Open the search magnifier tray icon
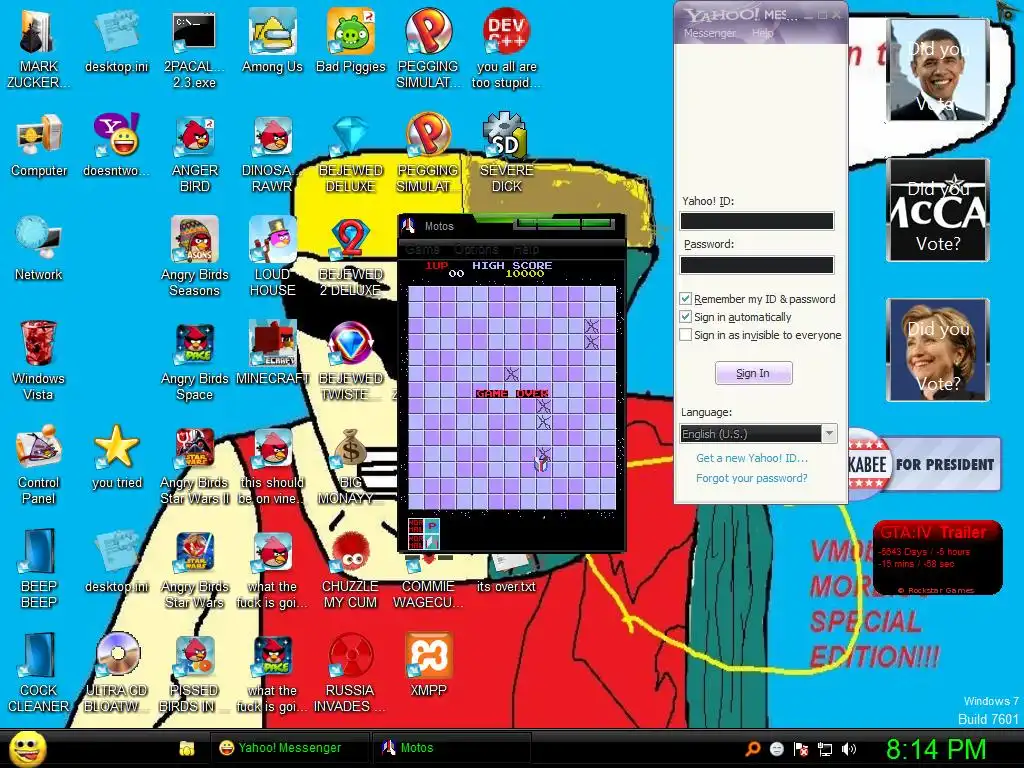 pos(753,749)
